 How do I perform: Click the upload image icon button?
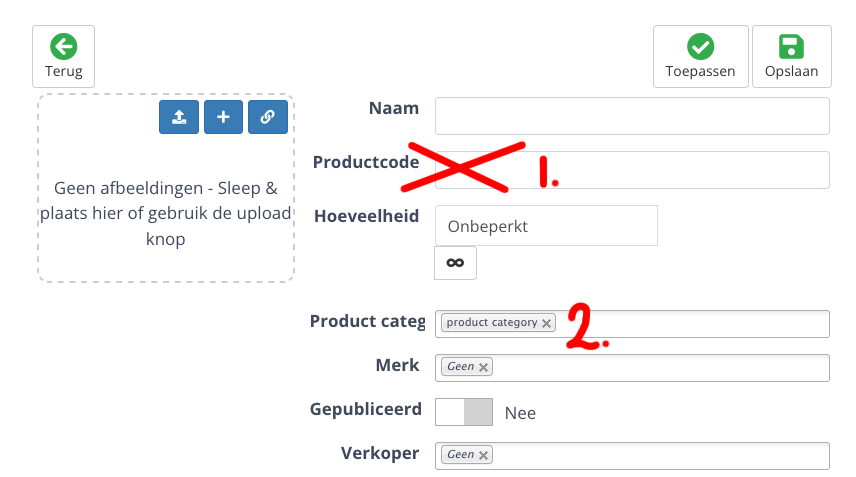tap(179, 117)
